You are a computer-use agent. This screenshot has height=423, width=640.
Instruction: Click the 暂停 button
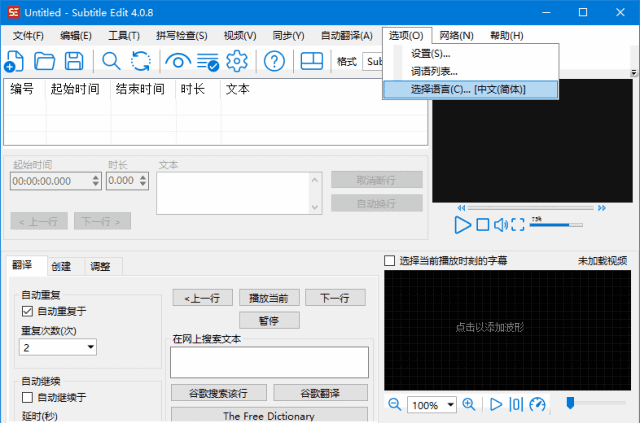coord(269,321)
